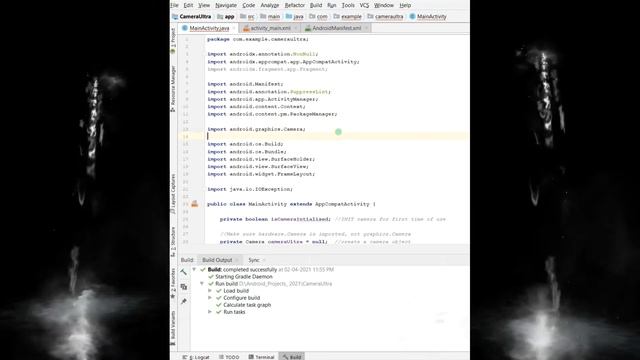Click the import java.io.IOException line
This screenshot has width=640, height=360.
click(x=250, y=189)
